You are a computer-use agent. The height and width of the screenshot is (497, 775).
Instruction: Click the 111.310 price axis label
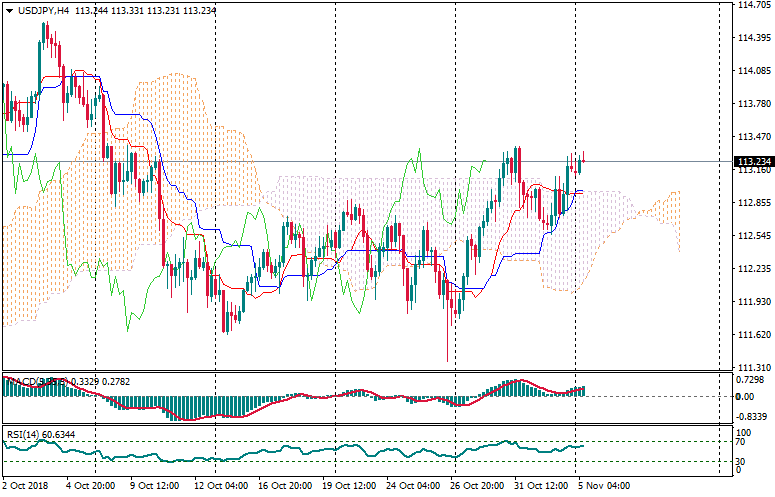[753, 368]
